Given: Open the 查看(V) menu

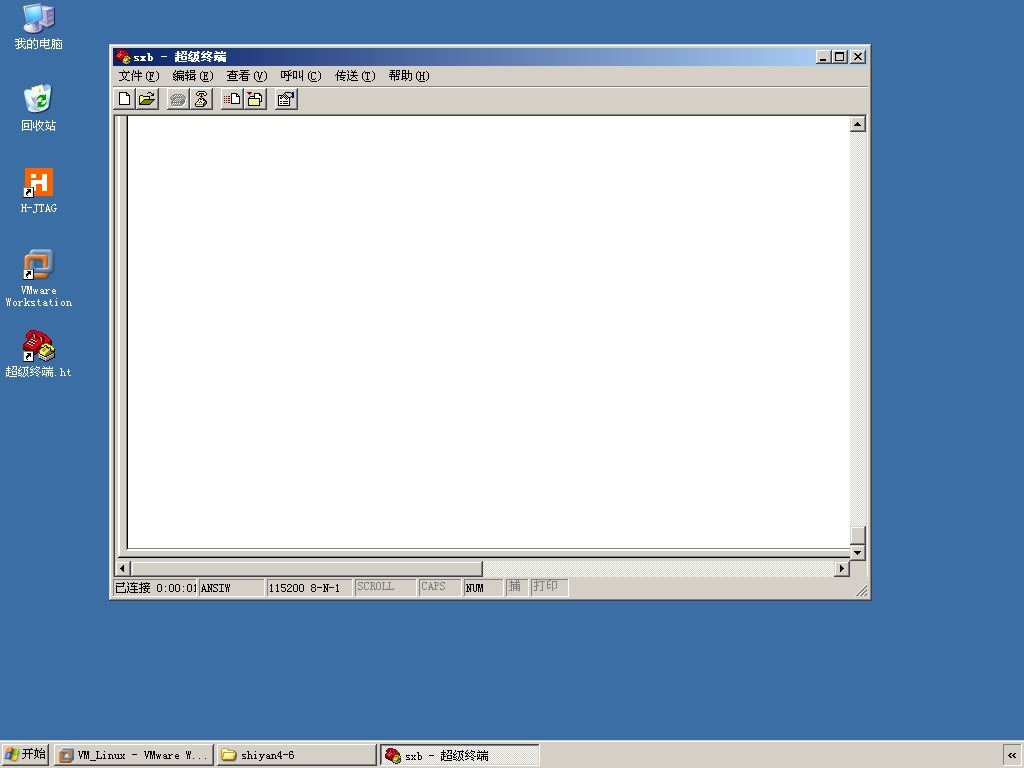Looking at the screenshot, I should [247, 76].
